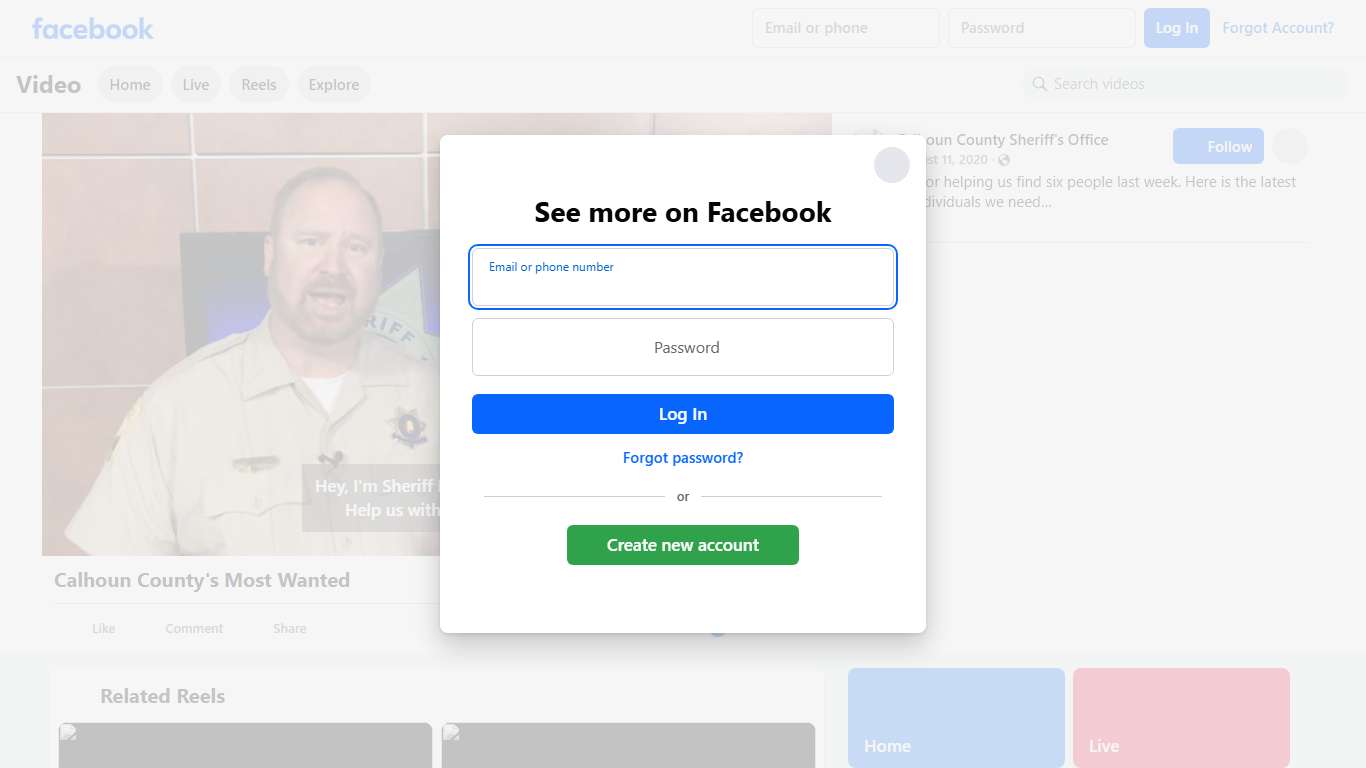The image size is (1366, 768).
Task: Click the Password field in the dialog
Action: [682, 347]
